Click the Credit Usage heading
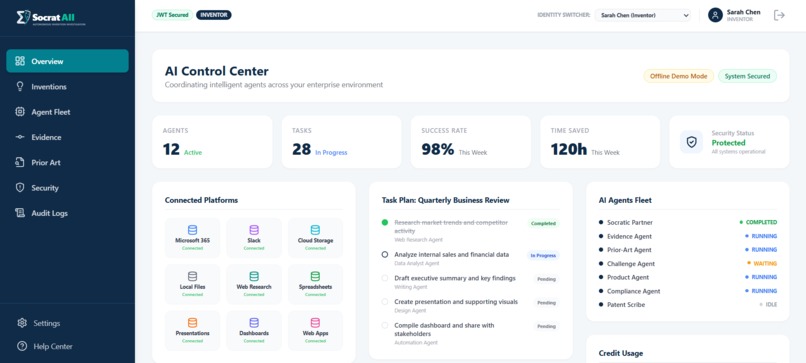The width and height of the screenshot is (806, 363). 620,353
